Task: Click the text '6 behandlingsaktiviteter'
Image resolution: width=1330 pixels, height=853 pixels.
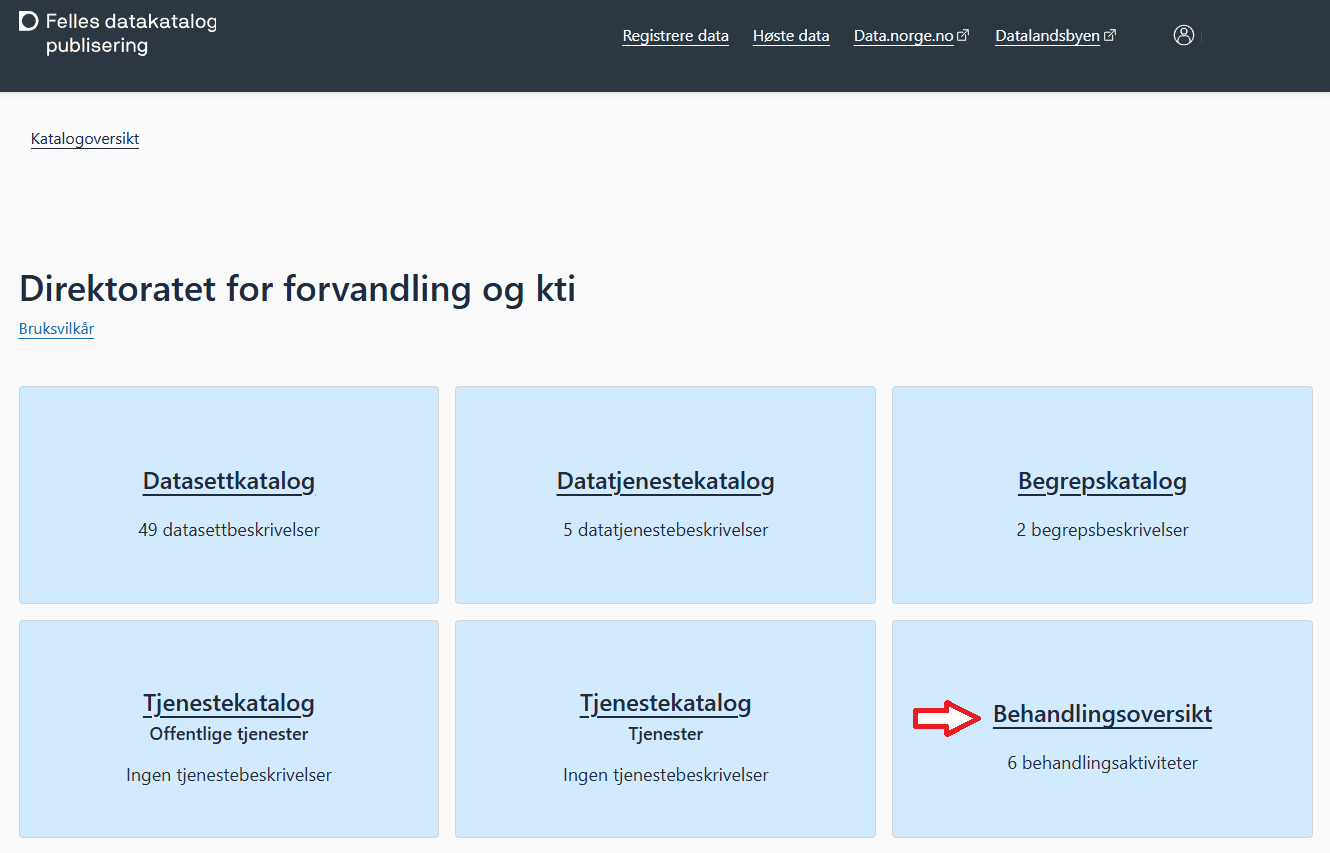Action: coord(1102,763)
